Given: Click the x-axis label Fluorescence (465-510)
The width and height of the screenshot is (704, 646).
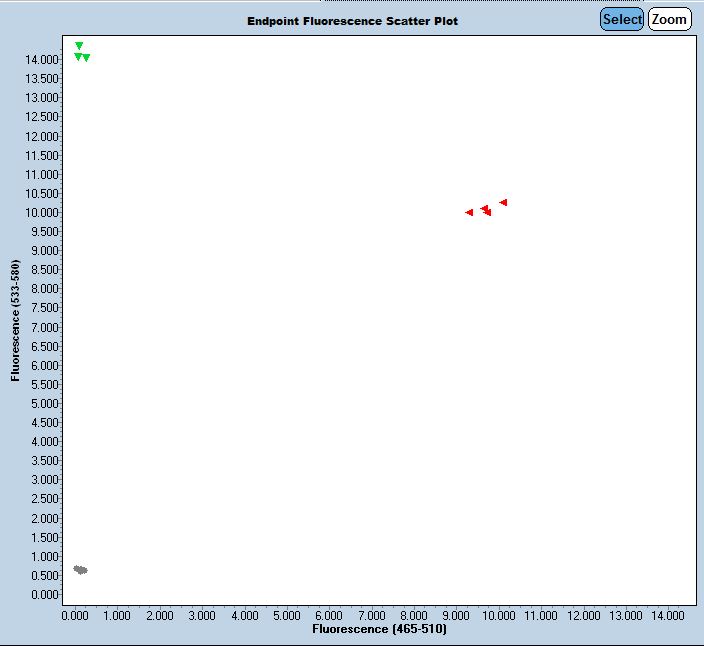Looking at the screenshot, I should (x=379, y=630).
